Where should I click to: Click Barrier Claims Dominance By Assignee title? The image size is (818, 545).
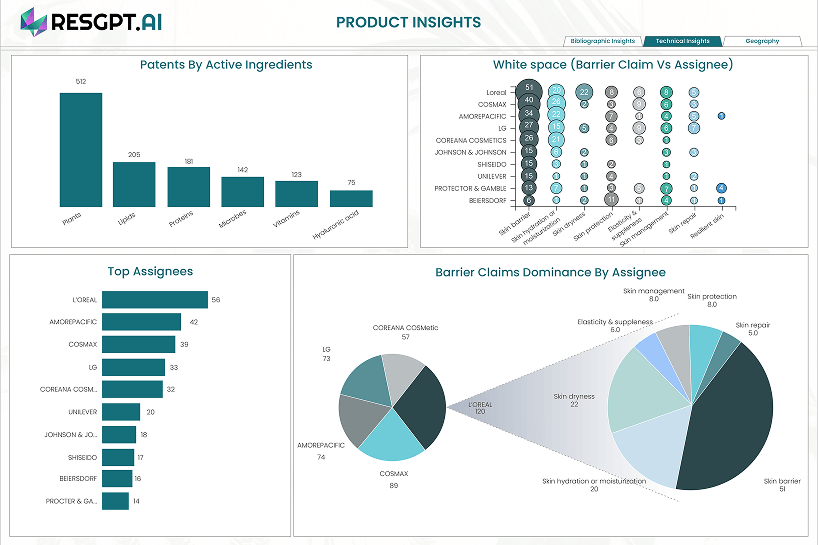(x=550, y=272)
